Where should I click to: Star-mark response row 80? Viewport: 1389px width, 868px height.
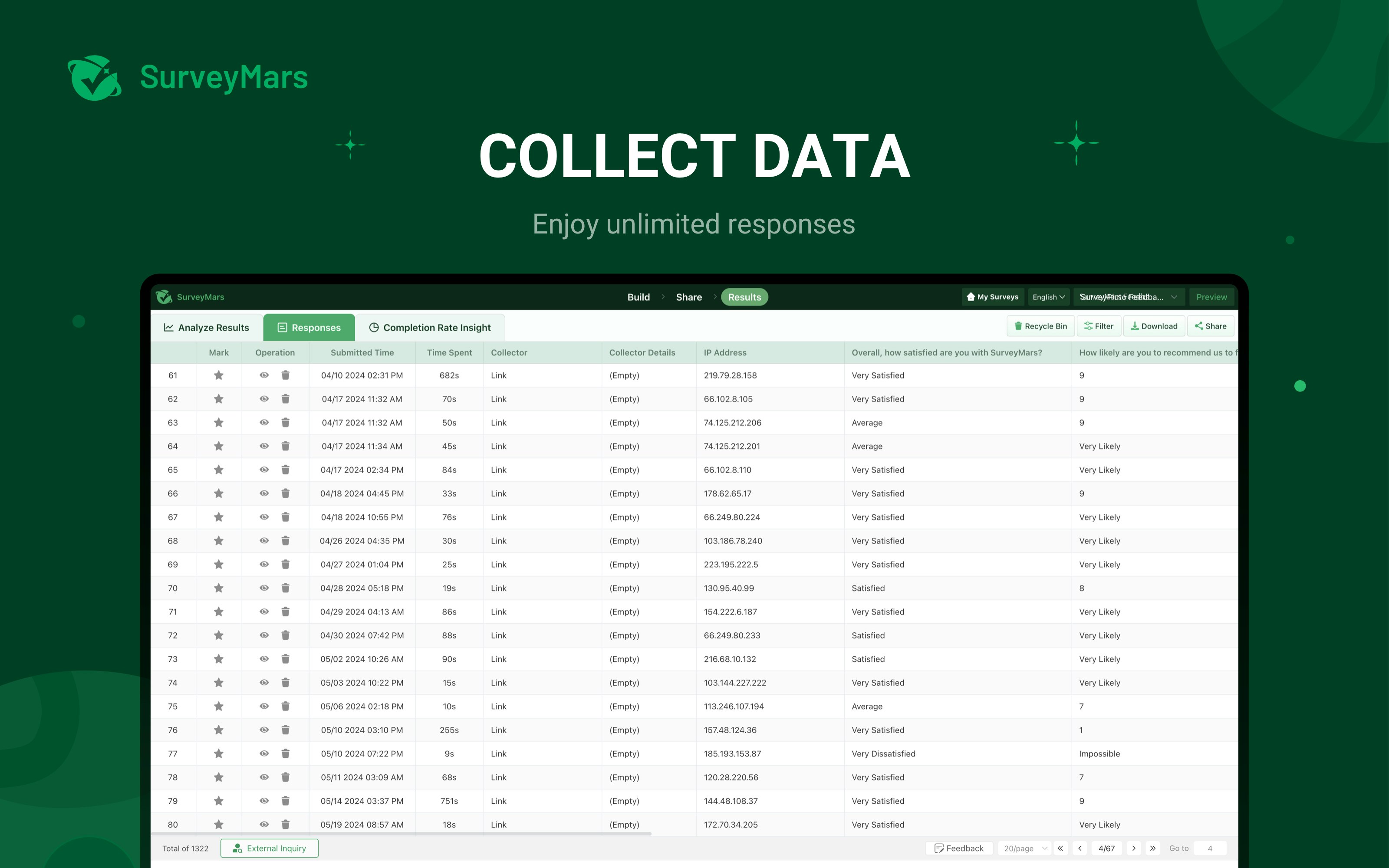(x=219, y=824)
